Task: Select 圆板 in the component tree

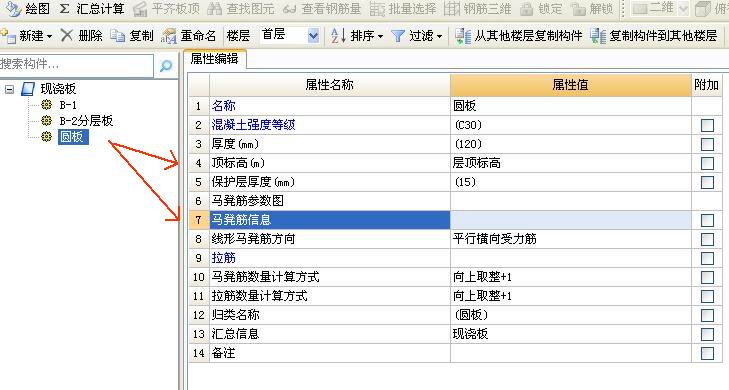Action: (72, 137)
